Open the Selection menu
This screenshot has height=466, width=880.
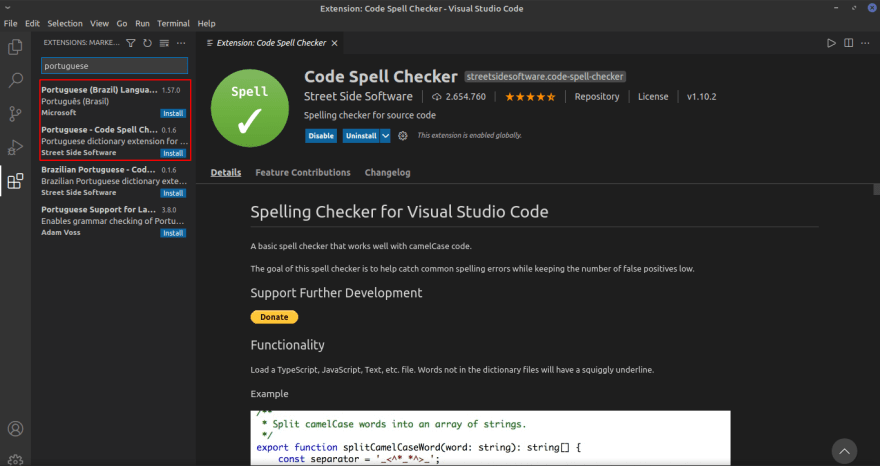click(x=65, y=24)
